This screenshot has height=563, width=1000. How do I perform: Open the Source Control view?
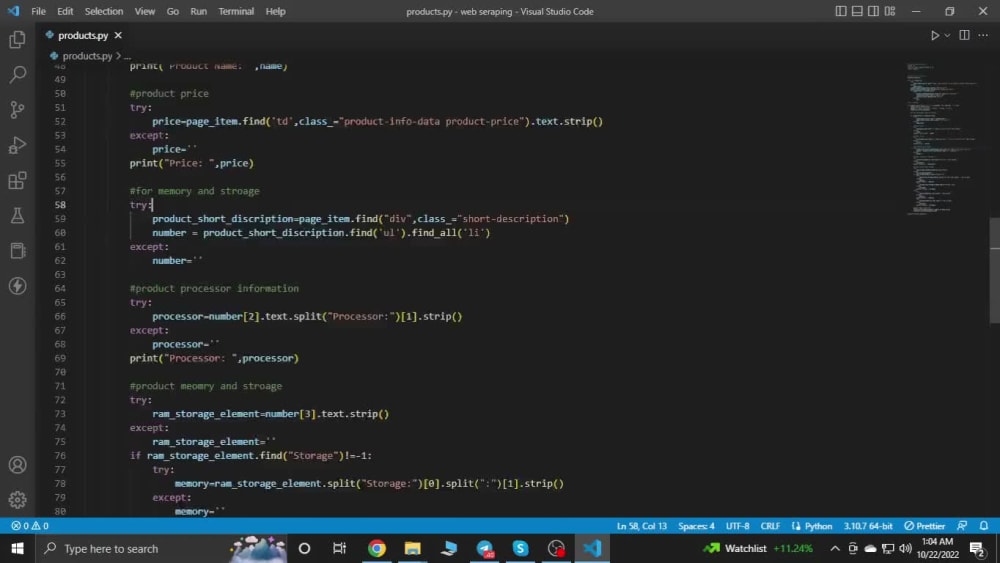(x=17, y=110)
